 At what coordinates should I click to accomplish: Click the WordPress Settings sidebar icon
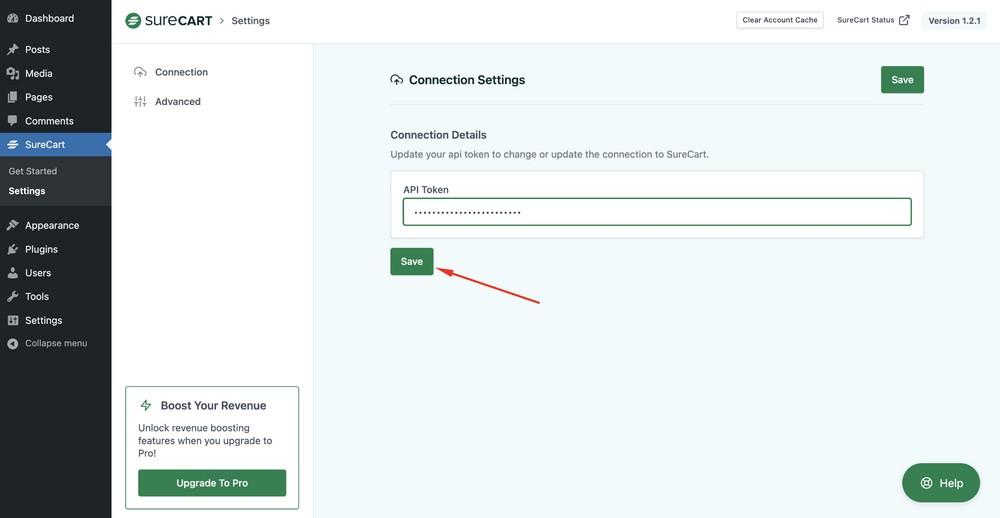[12, 320]
